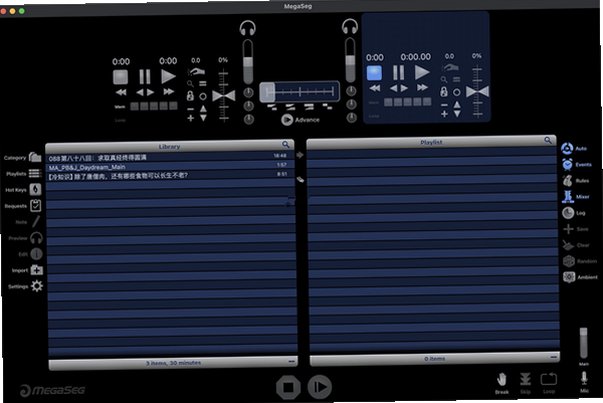Click the left deck down arrow
Viewport: 603px width, 403px height.
tap(203, 118)
